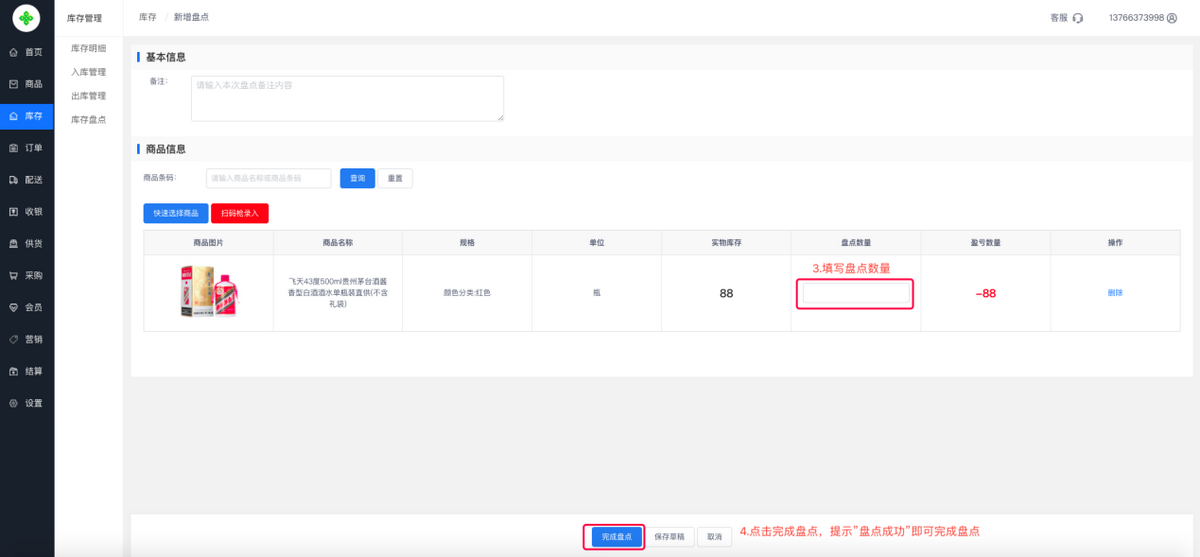Open 出库管理 submenu item
The height and width of the screenshot is (557, 1200).
pyautogui.click(x=88, y=96)
